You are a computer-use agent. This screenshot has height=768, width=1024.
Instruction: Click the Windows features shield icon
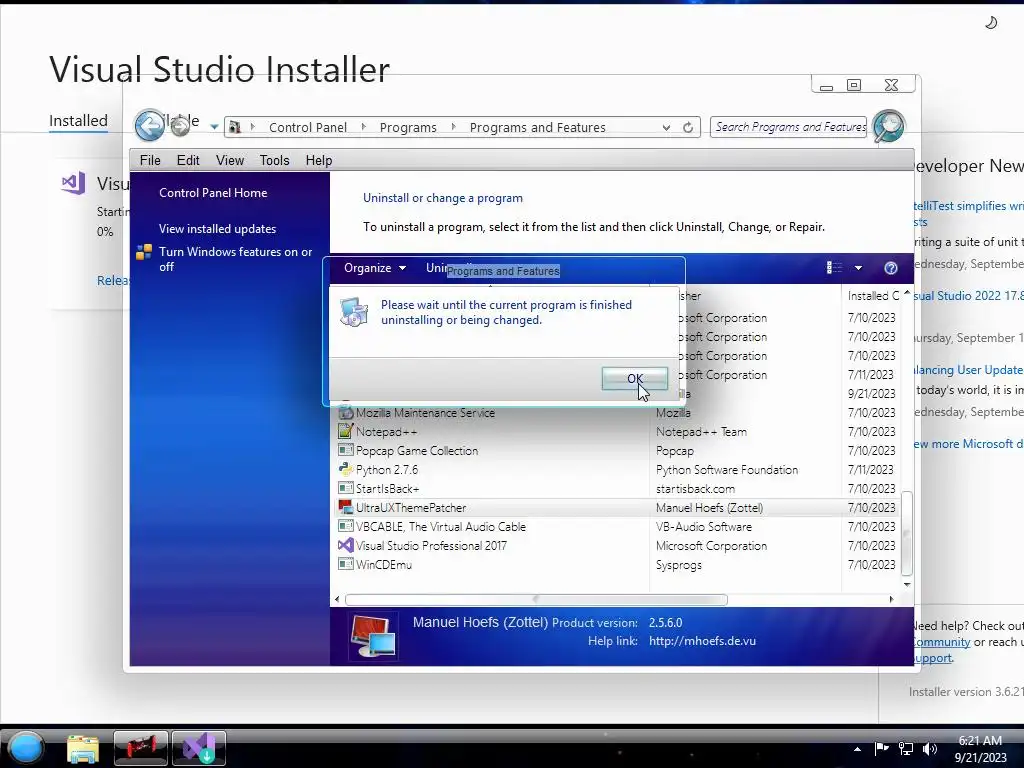(x=144, y=252)
